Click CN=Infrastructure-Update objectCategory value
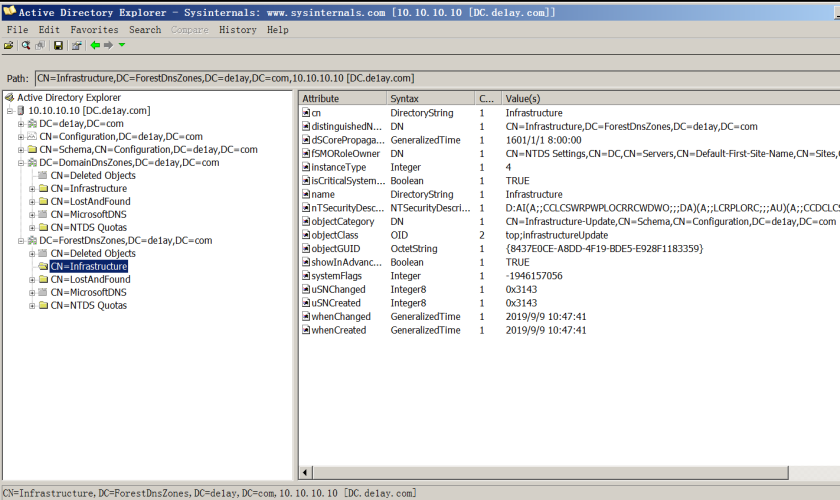The height and width of the screenshot is (500, 840). coord(670,221)
